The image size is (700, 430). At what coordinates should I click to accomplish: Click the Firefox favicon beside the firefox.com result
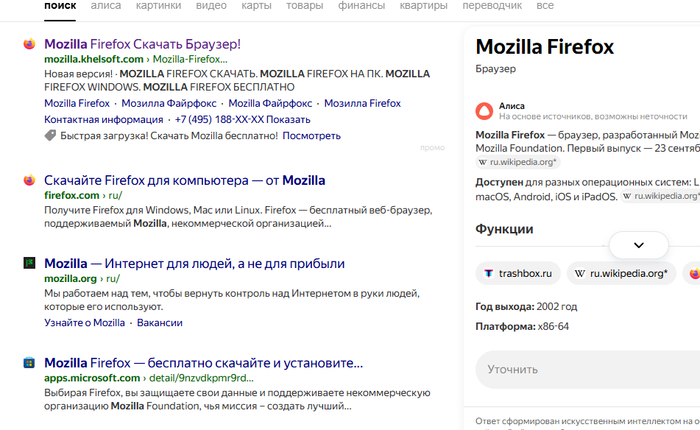point(29,181)
